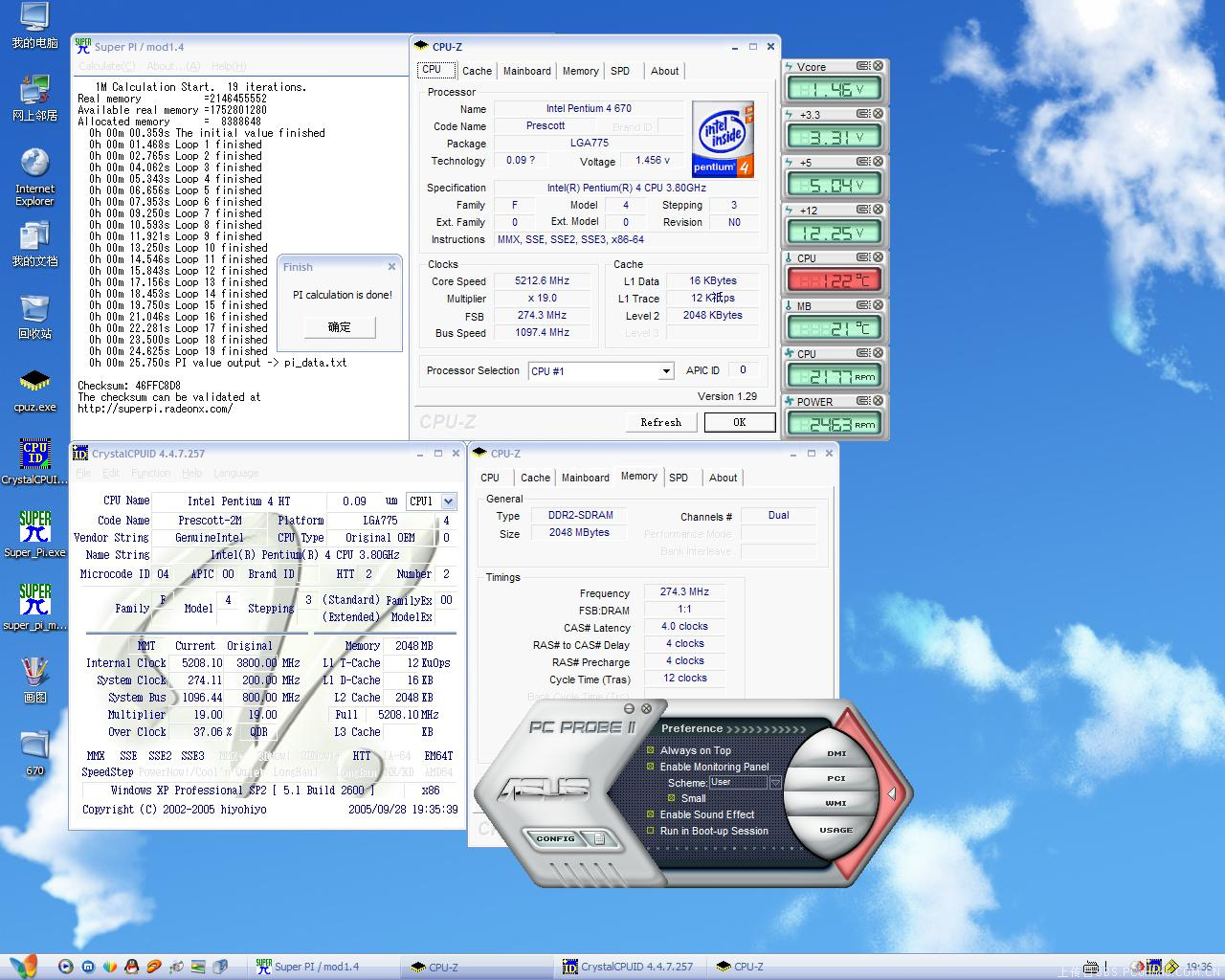Close the +3.3 voltage sensor panel
The height and width of the screenshot is (980, 1225).
click(x=879, y=114)
